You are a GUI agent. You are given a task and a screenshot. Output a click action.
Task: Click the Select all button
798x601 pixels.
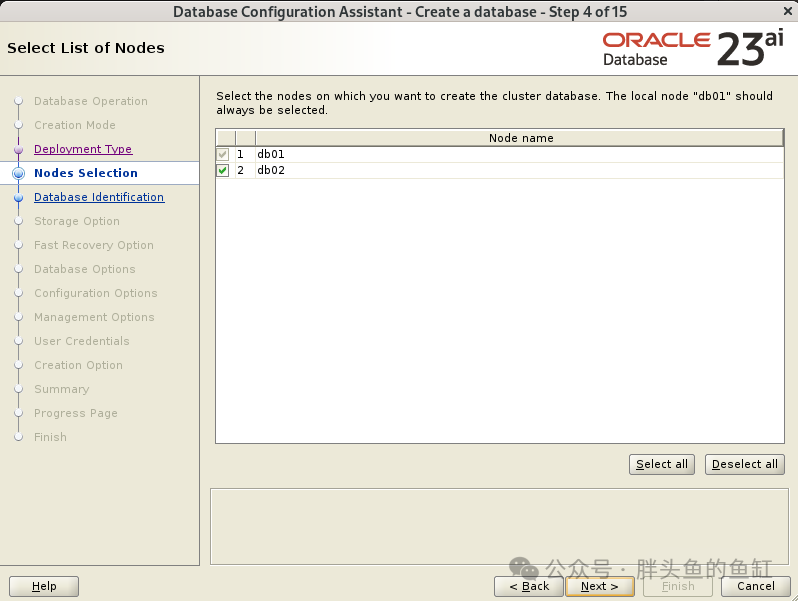[662, 464]
